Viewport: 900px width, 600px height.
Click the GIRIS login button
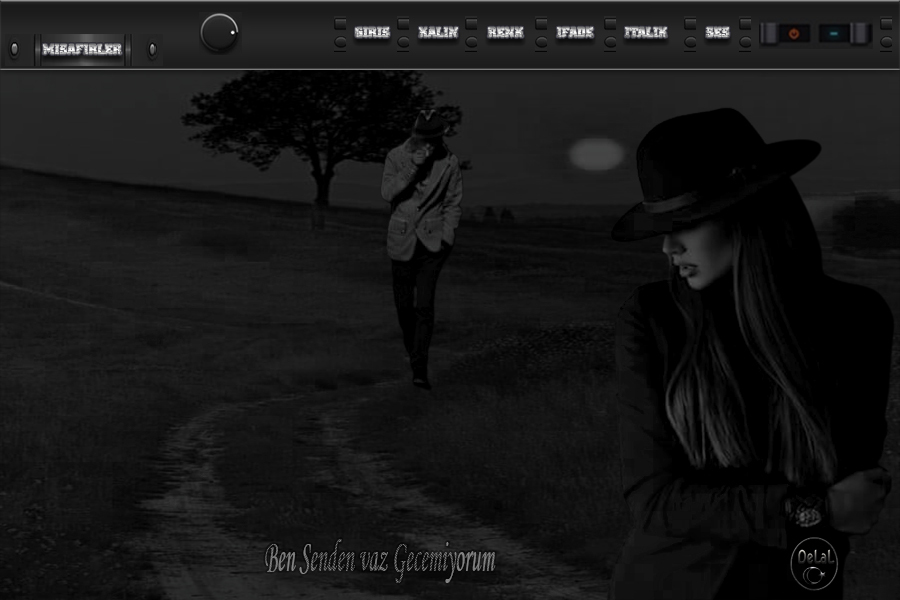(371, 32)
